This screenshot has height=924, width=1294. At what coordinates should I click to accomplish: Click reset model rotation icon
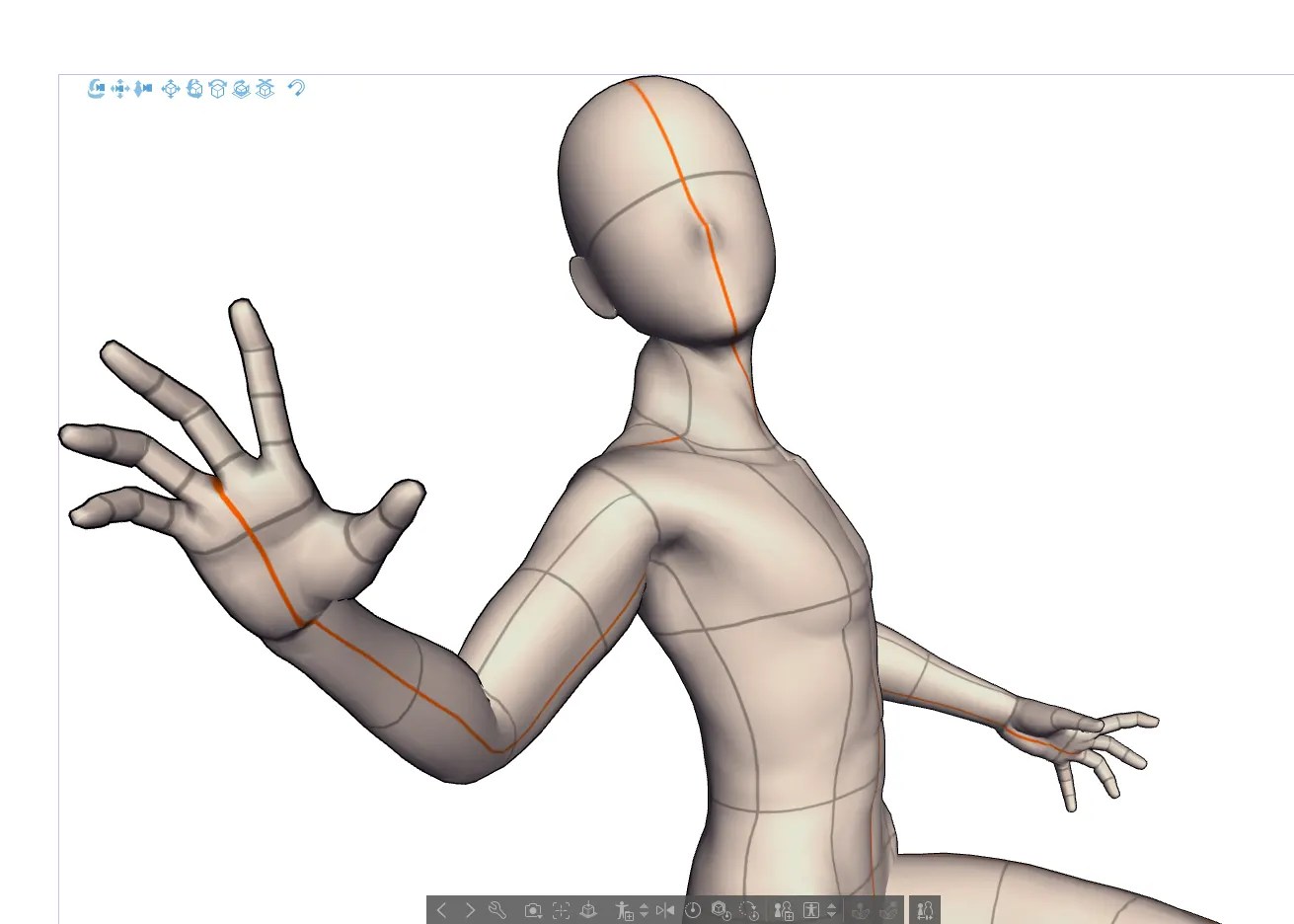pyautogui.click(x=749, y=910)
